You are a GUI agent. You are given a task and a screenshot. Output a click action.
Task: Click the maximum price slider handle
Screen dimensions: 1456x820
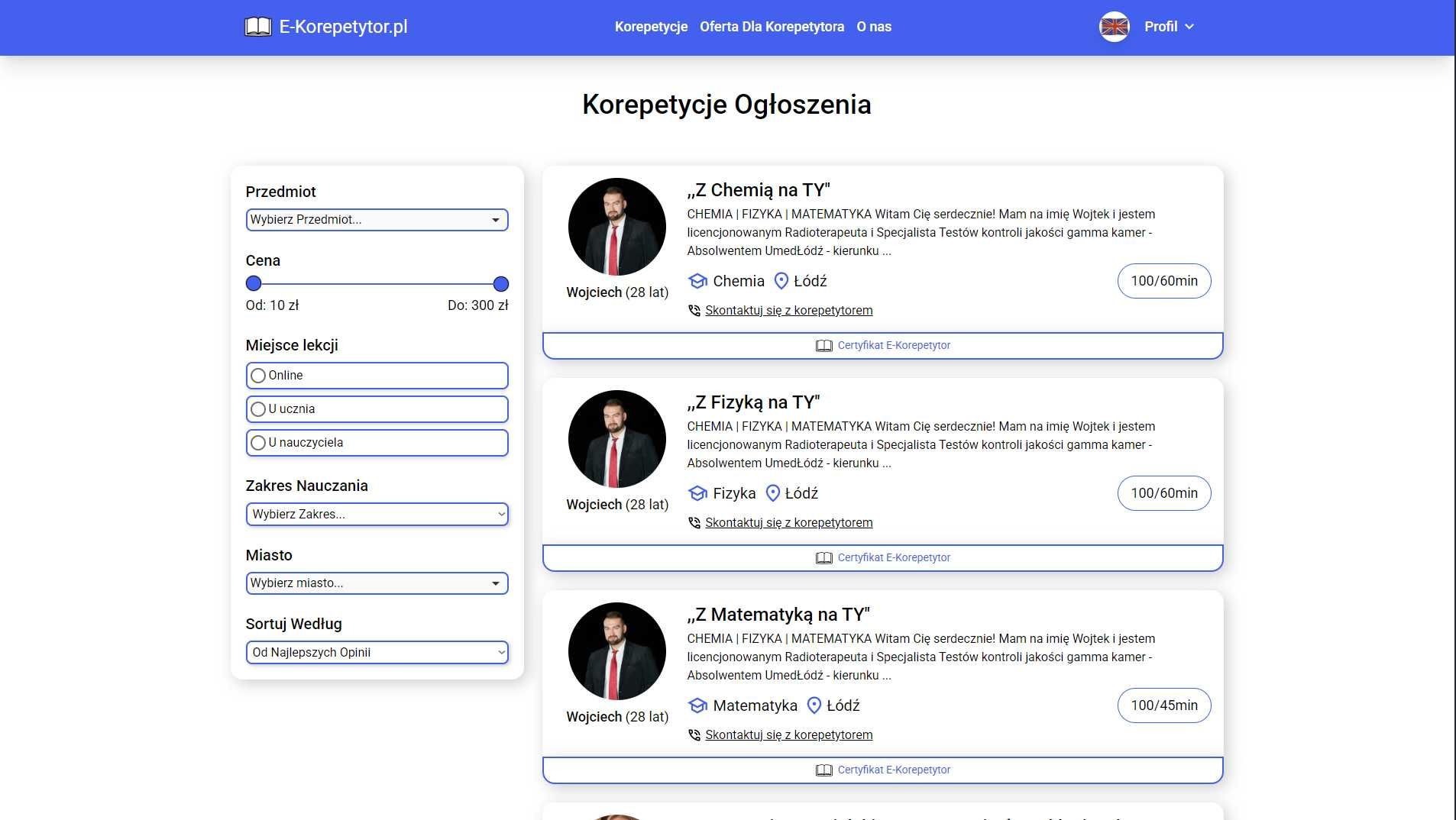tap(501, 284)
